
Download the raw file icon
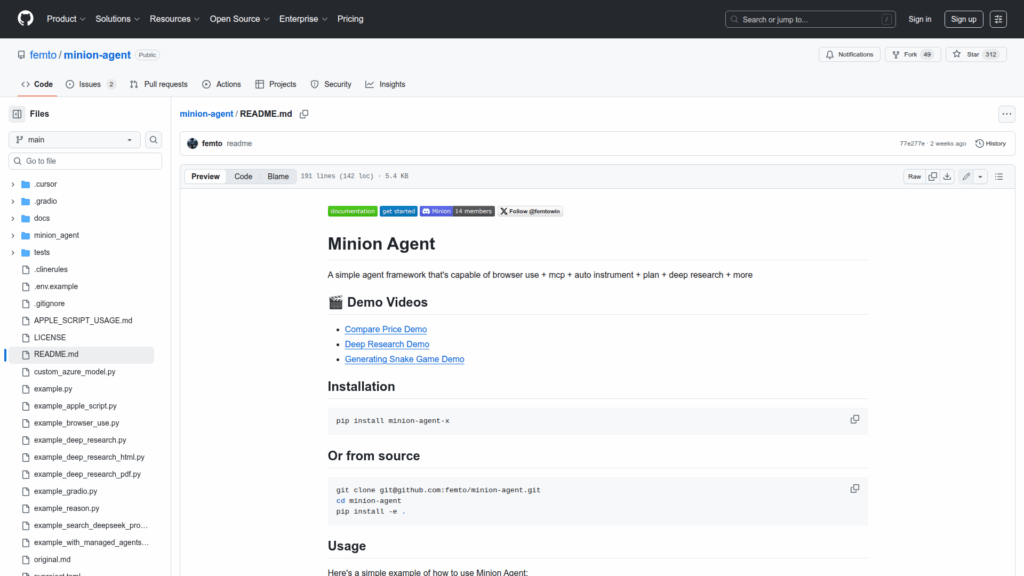coord(947,176)
